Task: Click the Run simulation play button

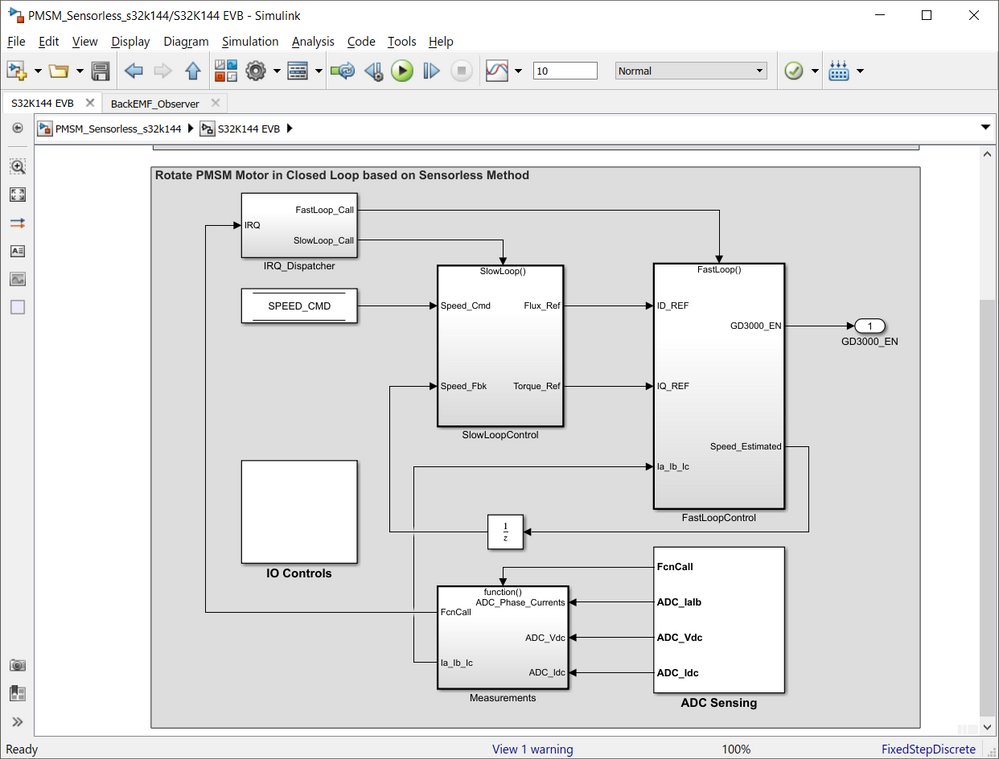Action: tap(402, 71)
